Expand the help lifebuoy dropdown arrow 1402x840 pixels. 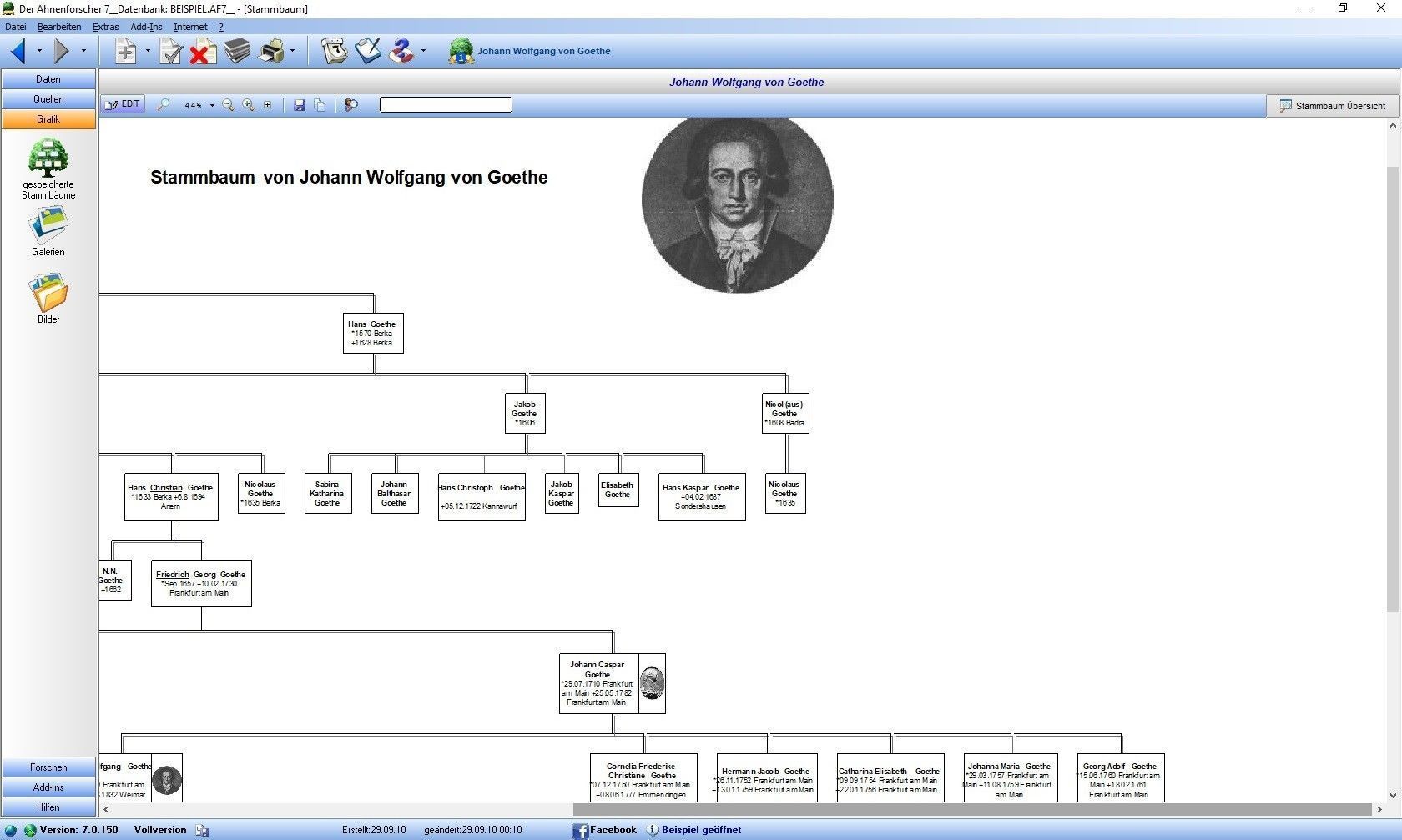tap(423, 52)
